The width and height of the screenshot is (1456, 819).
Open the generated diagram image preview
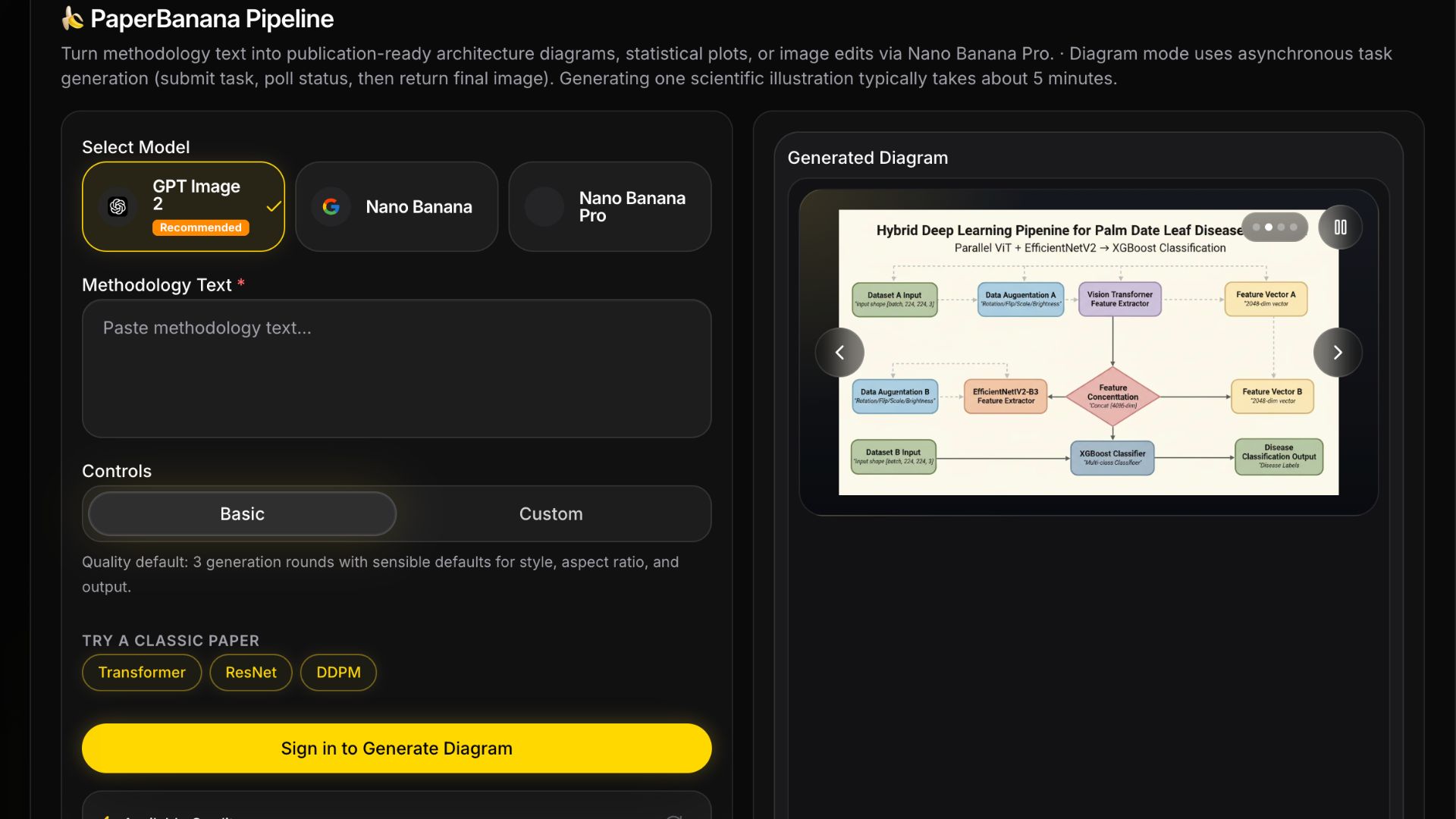click(1088, 353)
